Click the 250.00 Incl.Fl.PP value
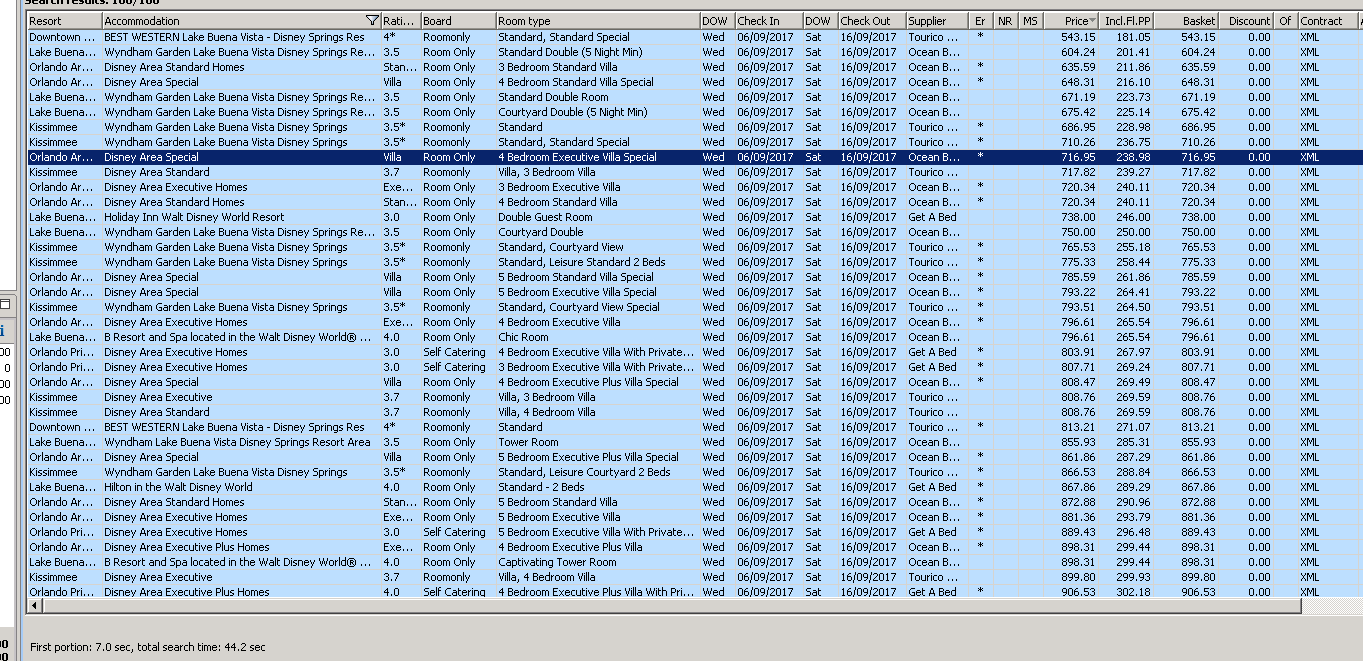Screen dimensions: 1363x661 point(1133,232)
